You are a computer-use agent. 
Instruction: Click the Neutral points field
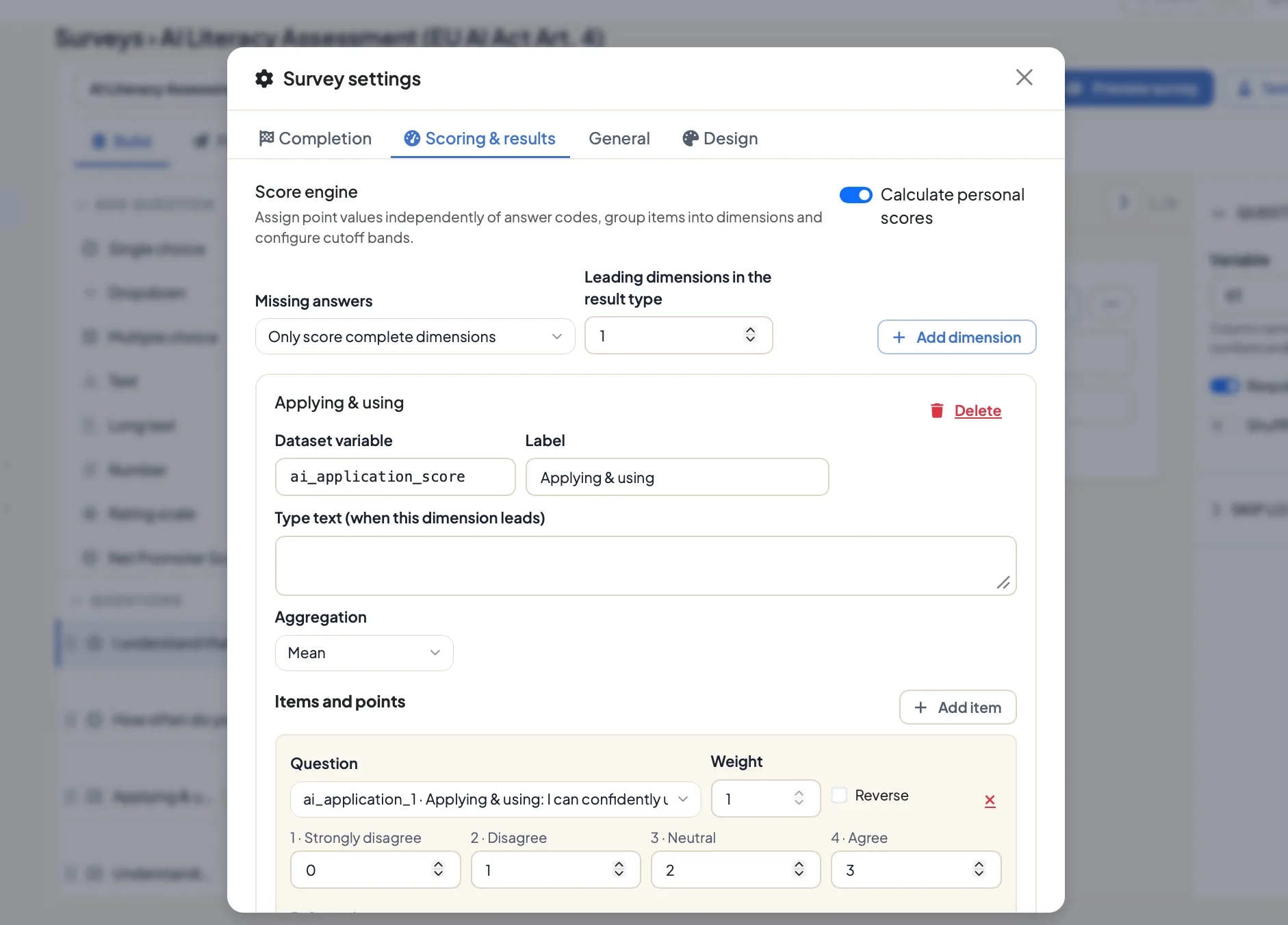pyautogui.click(x=736, y=870)
